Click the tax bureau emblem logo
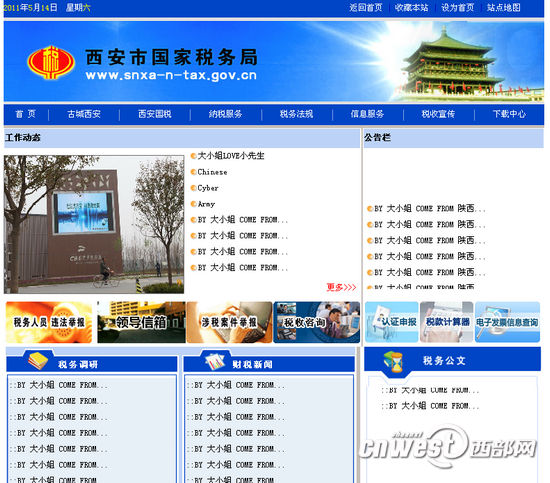Screen dimensions: 550x483 click(x=51, y=62)
